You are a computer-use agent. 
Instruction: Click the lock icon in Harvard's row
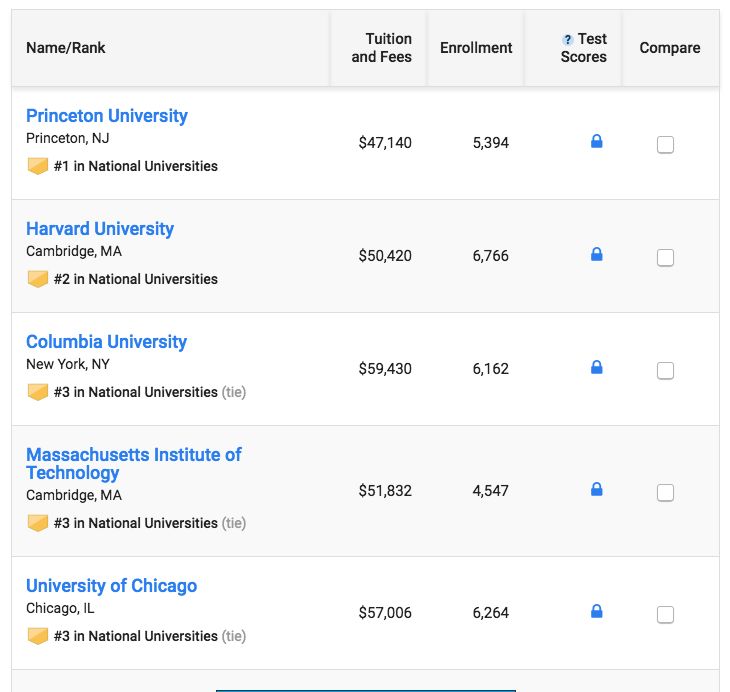[597, 255]
